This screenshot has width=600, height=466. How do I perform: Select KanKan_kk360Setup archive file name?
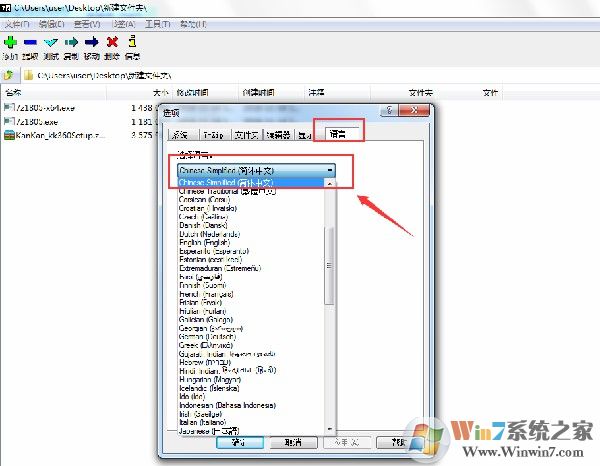[x=60, y=135]
